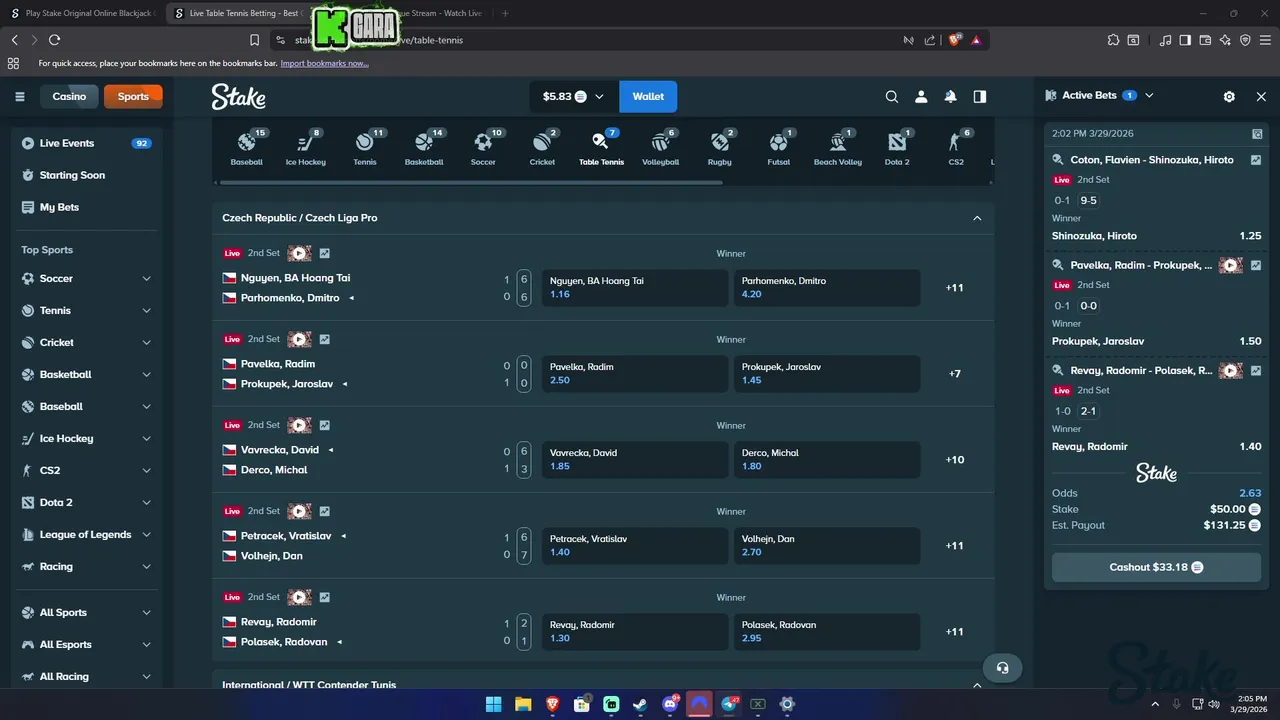Viewport: 1280px width, 720px height.
Task: Open Active Bets dropdown chevron
Action: 1149,96
